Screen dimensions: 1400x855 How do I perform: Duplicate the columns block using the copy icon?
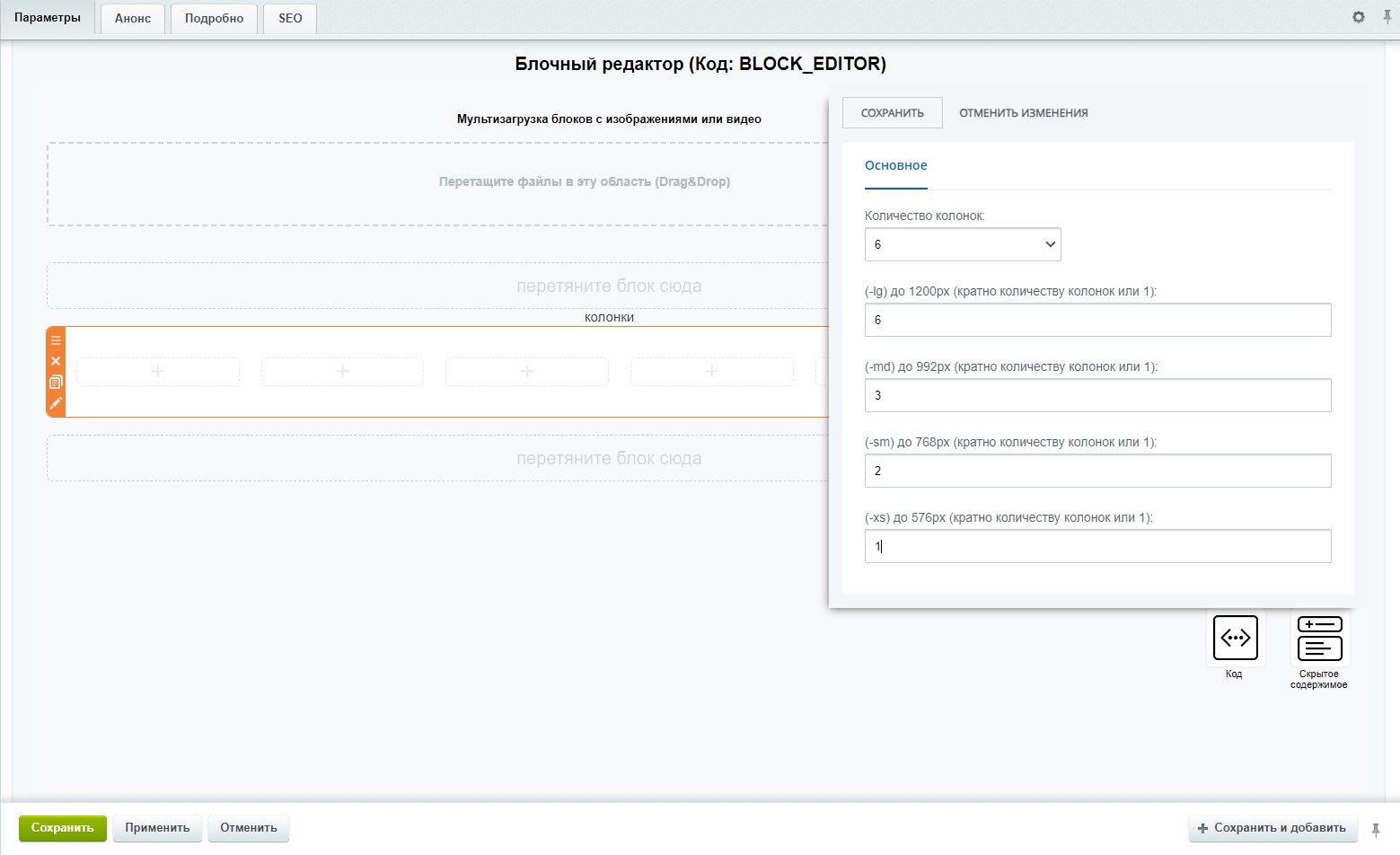(56, 382)
